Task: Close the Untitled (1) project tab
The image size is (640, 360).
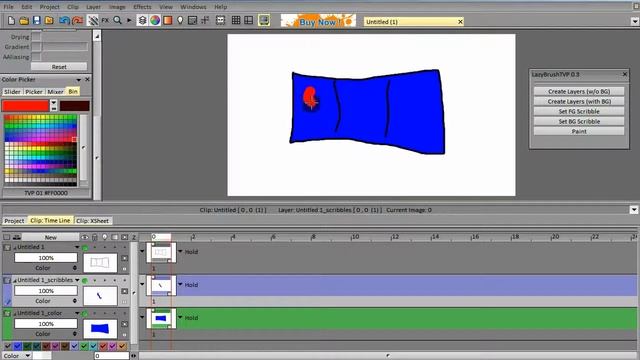Action: click(x=460, y=22)
